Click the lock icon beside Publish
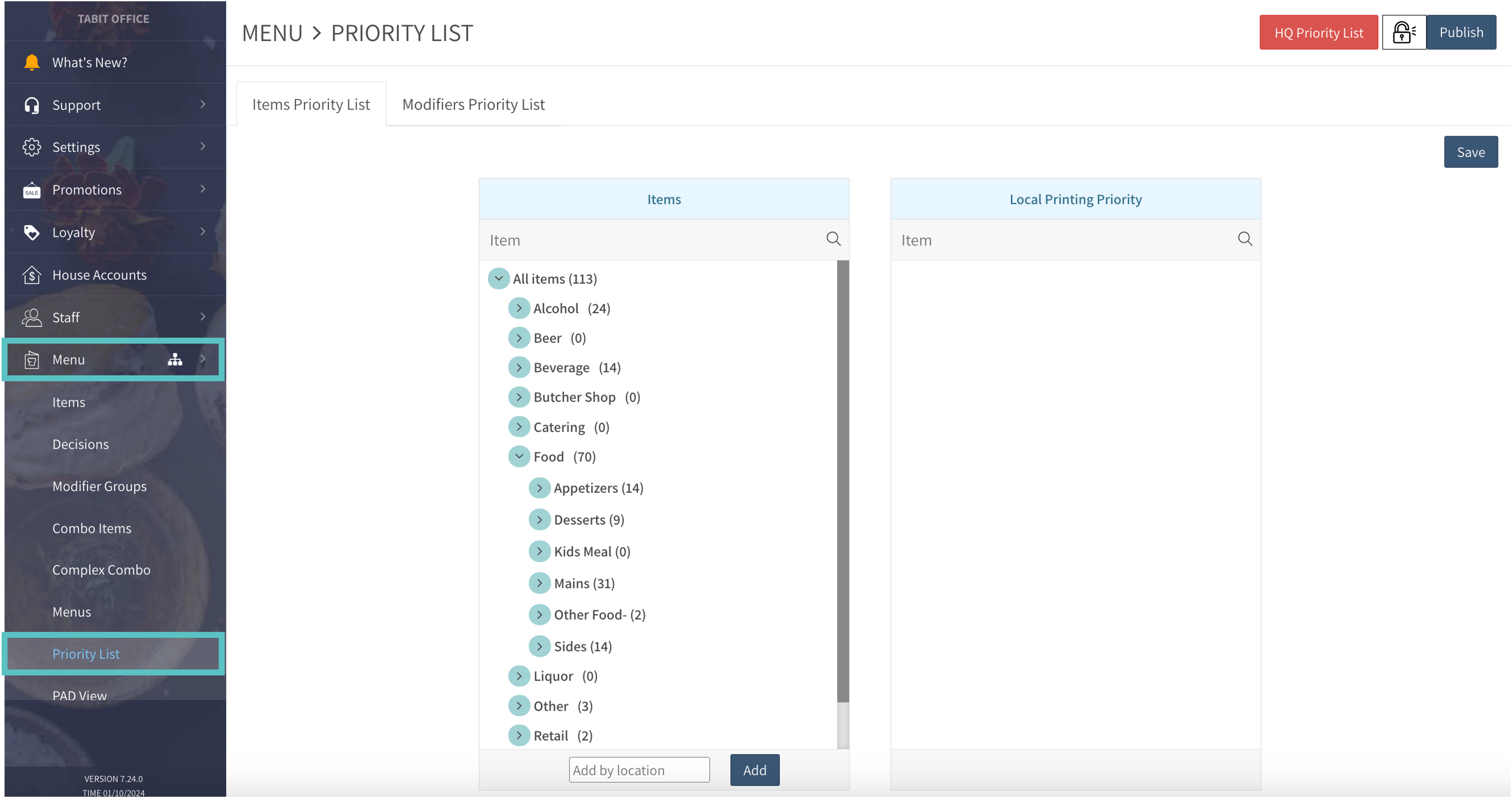Image resolution: width=1512 pixels, height=798 pixels. coord(1404,32)
